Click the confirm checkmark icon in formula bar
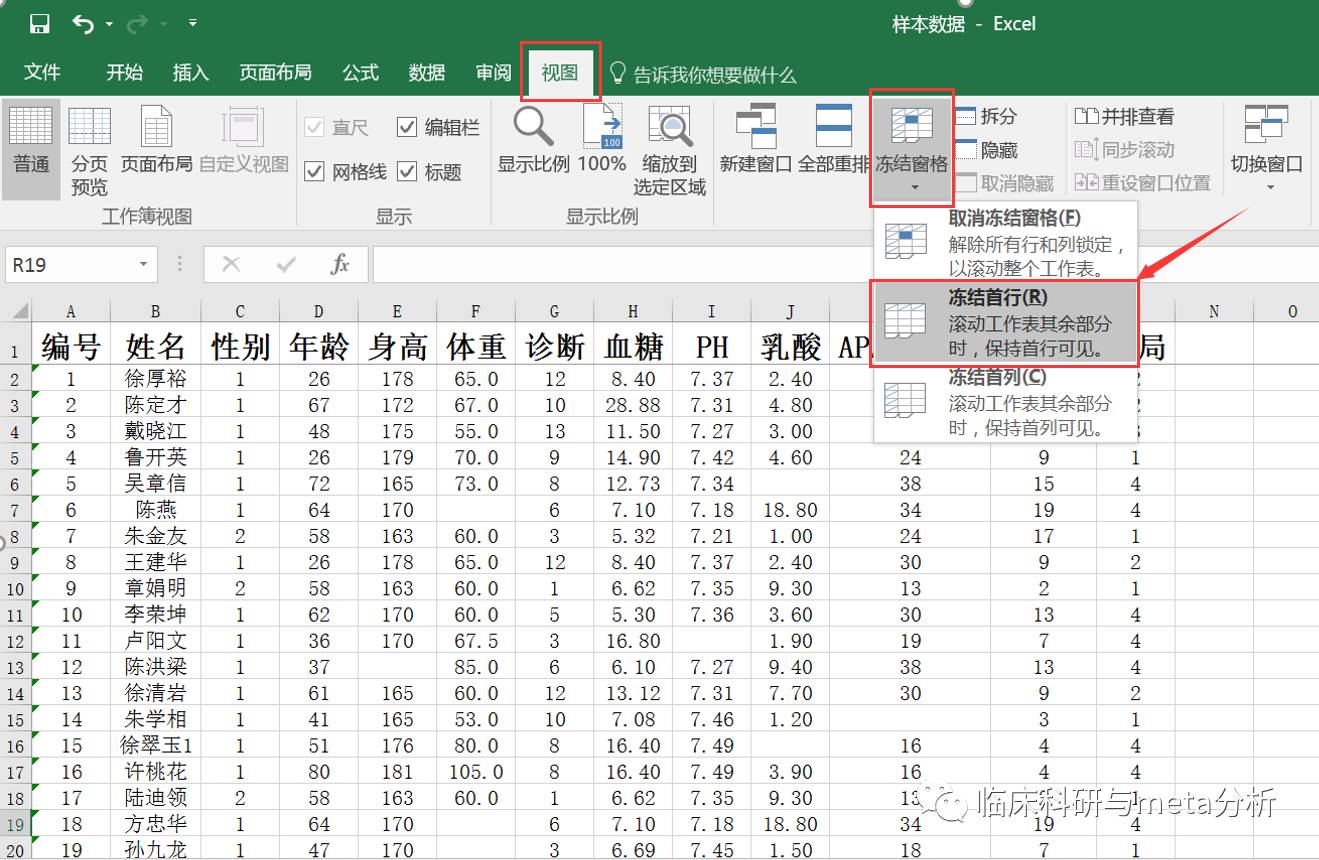This screenshot has height=860, width=1319. pyautogui.click(x=287, y=265)
